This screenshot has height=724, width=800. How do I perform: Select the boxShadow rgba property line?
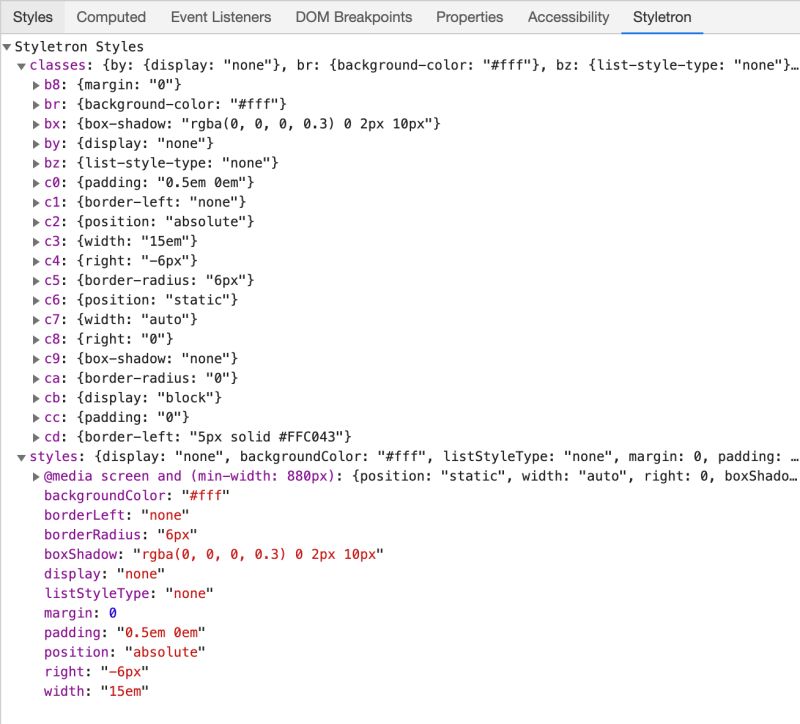coord(214,554)
